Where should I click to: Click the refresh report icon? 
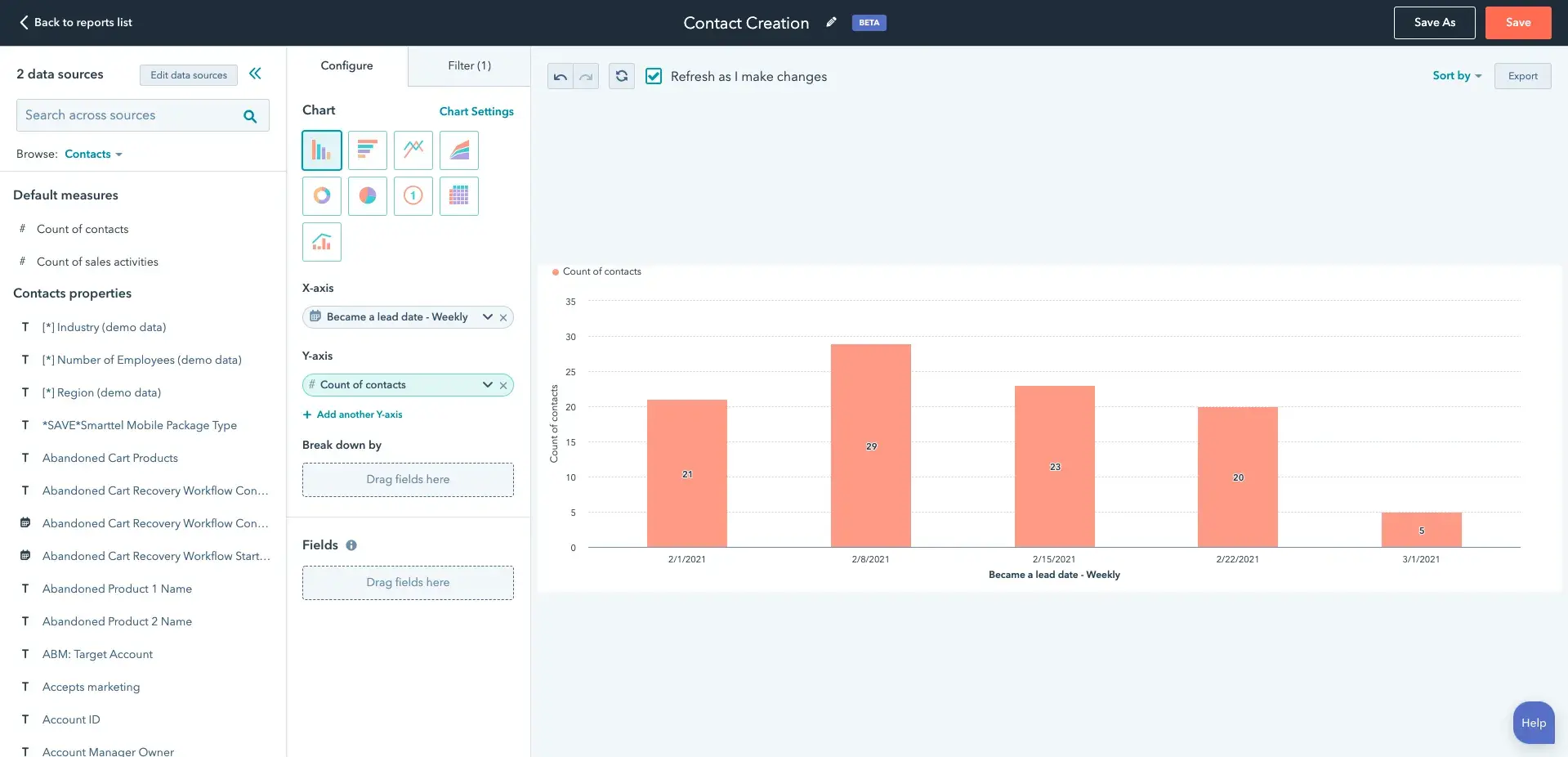coord(621,76)
